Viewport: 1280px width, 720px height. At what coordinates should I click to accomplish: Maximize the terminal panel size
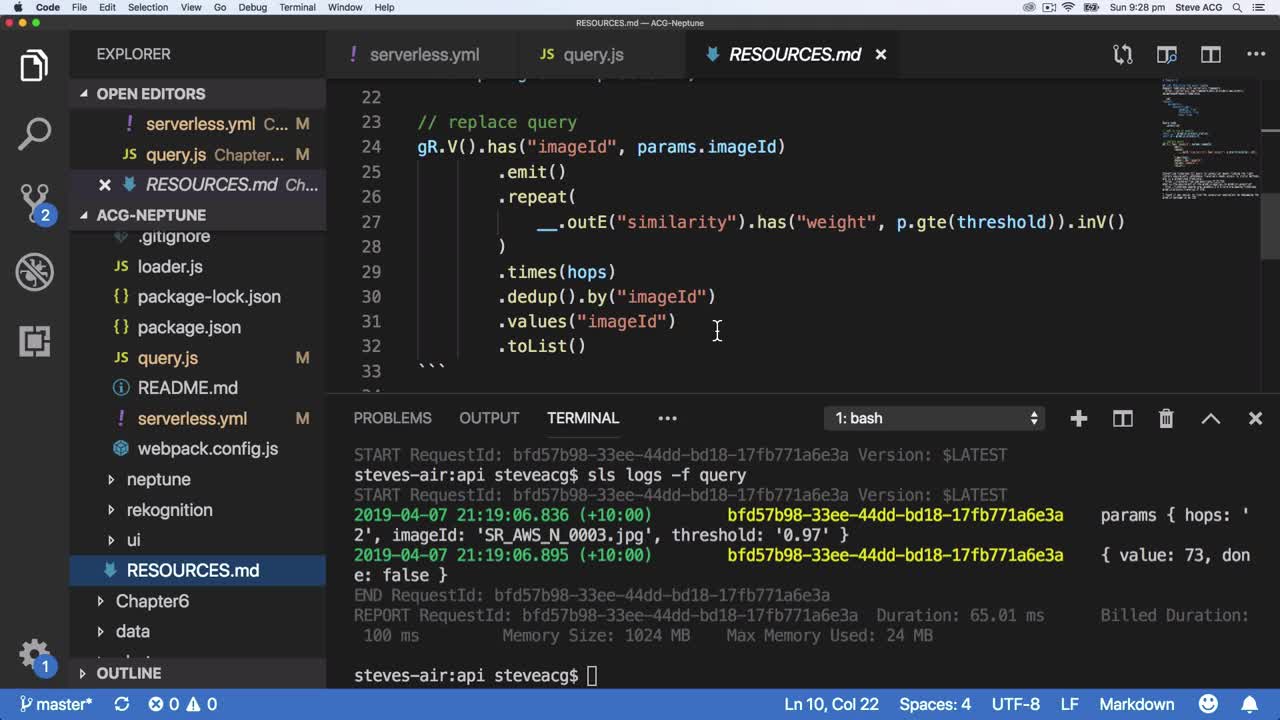1210,418
